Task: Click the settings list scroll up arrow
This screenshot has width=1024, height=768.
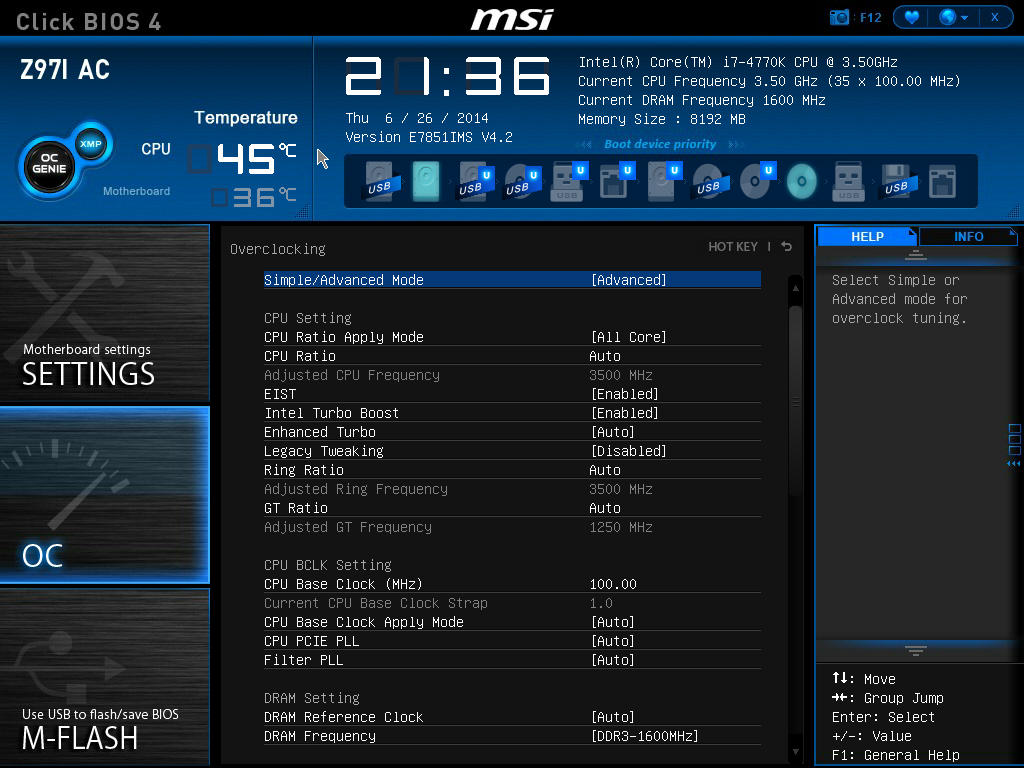Action: click(795, 287)
